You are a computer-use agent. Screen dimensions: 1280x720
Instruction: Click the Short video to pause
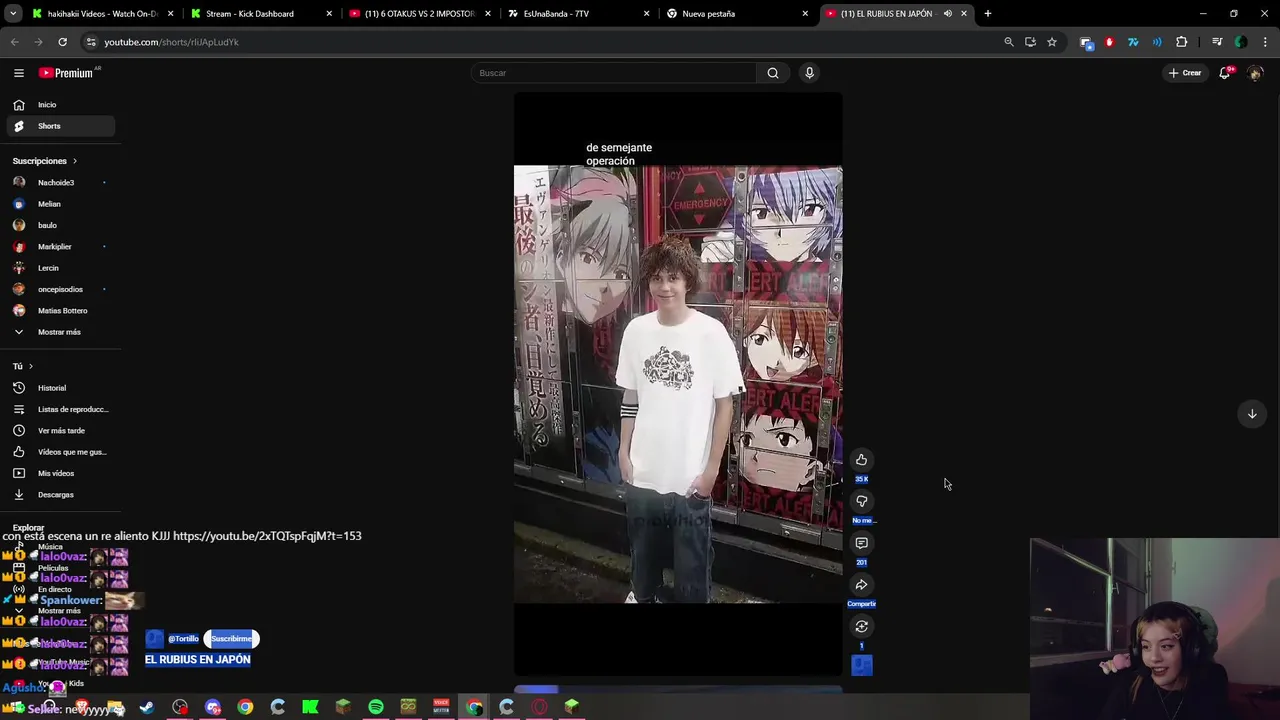[678, 385]
